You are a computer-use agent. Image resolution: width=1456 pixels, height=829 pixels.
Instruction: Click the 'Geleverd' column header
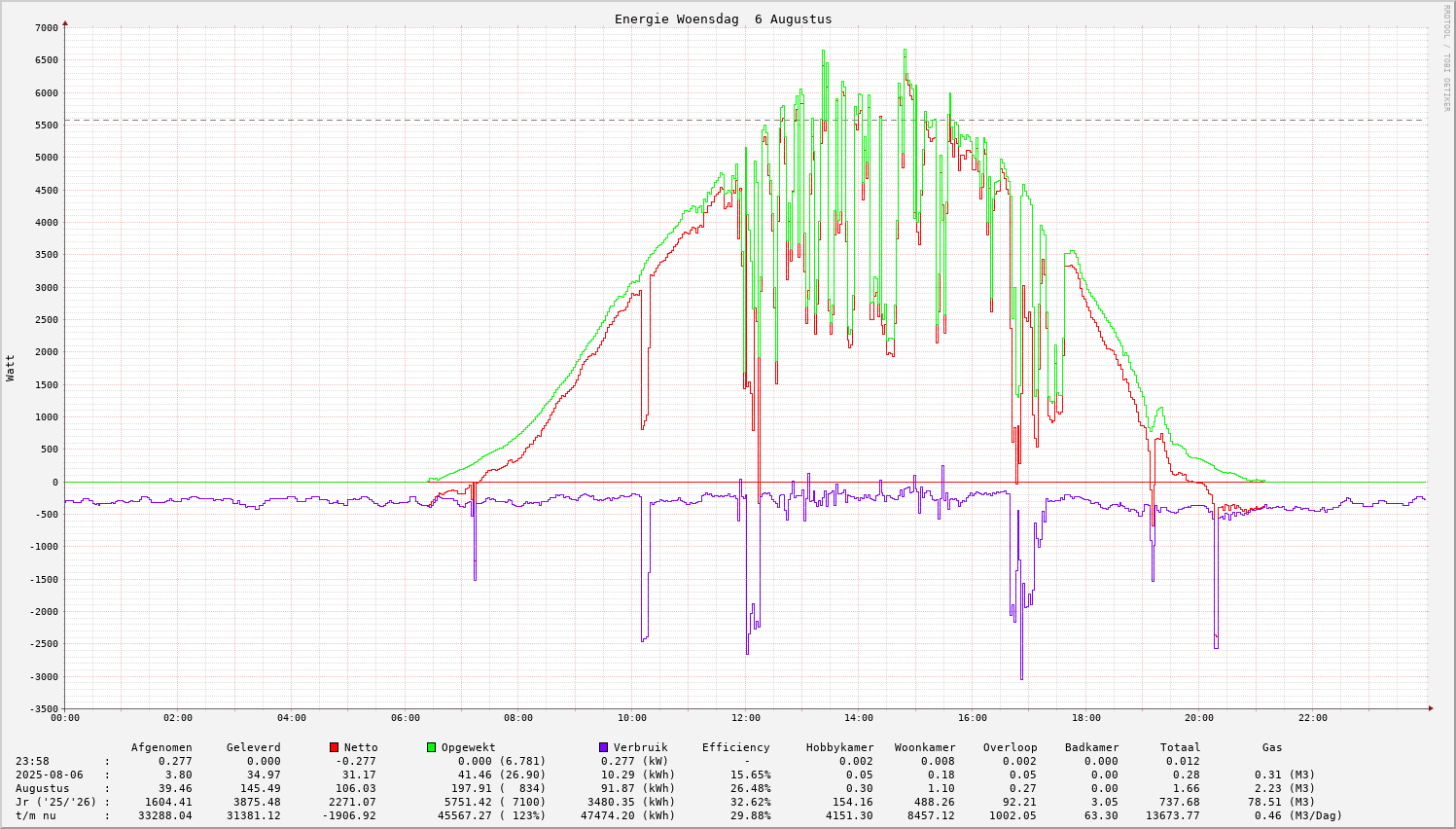[253, 747]
